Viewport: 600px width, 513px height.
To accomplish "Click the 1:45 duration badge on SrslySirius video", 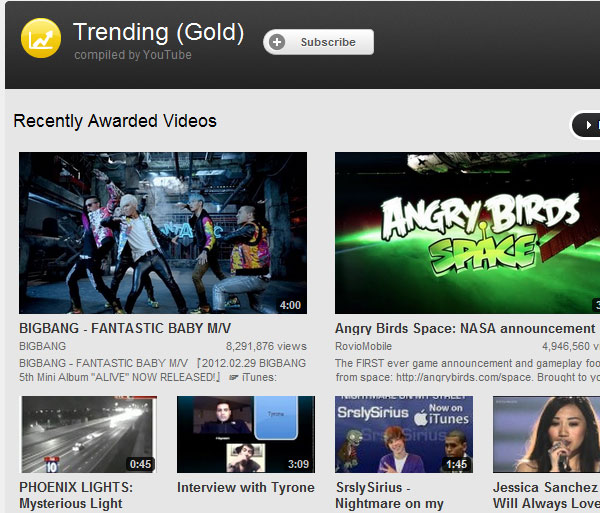I will tap(456, 464).
